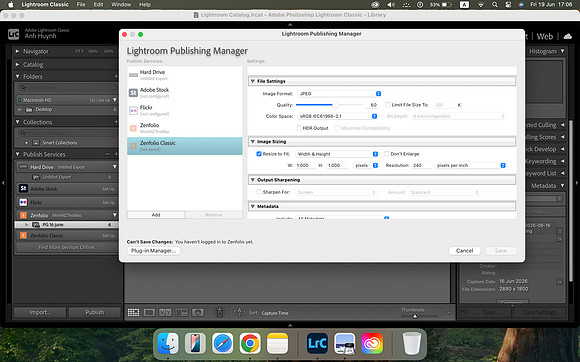Open Google Chrome from the Dock

click(250, 344)
